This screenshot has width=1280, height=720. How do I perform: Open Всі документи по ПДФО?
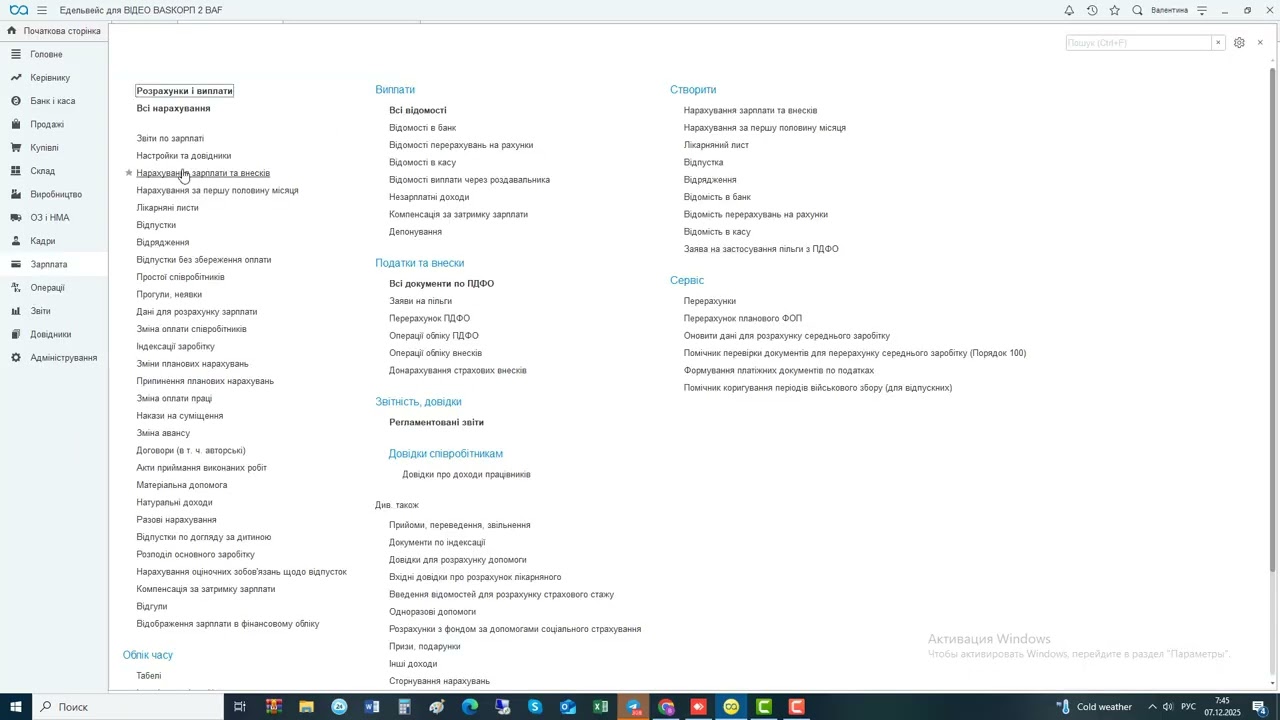[441, 284]
